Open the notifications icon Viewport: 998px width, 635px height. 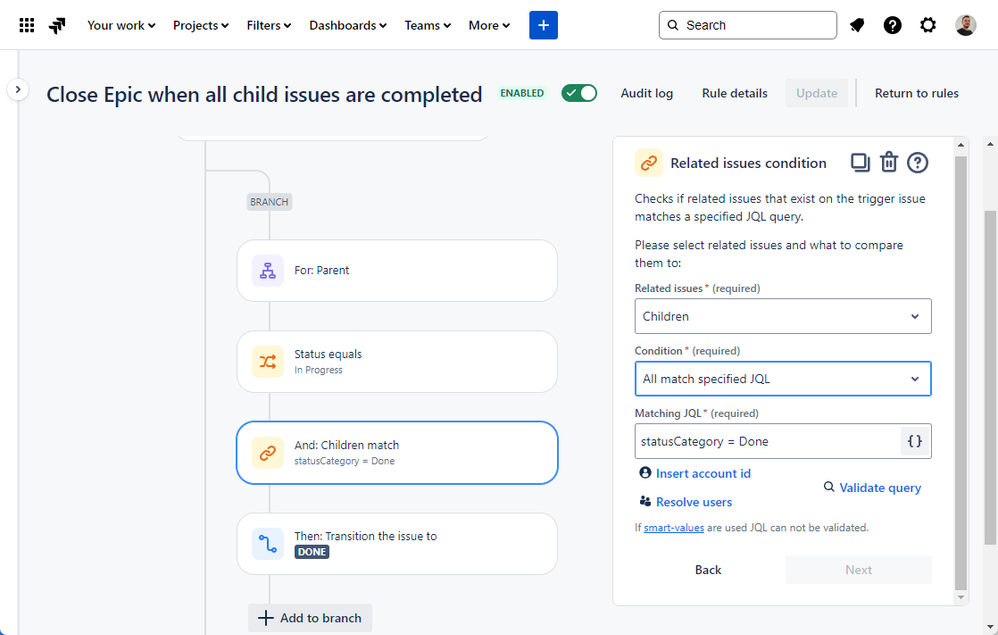click(x=857, y=25)
